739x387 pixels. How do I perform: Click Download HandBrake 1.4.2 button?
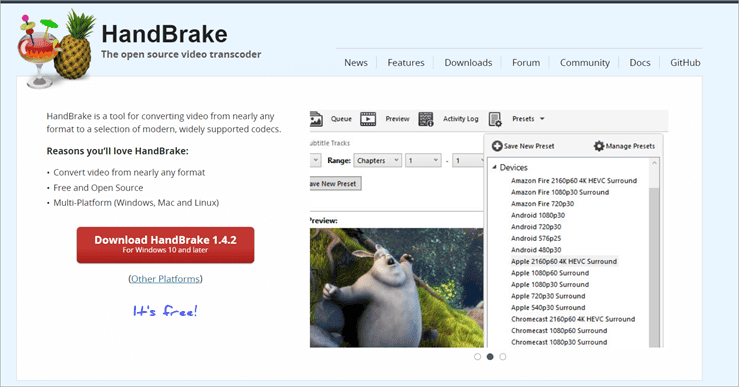click(x=165, y=245)
